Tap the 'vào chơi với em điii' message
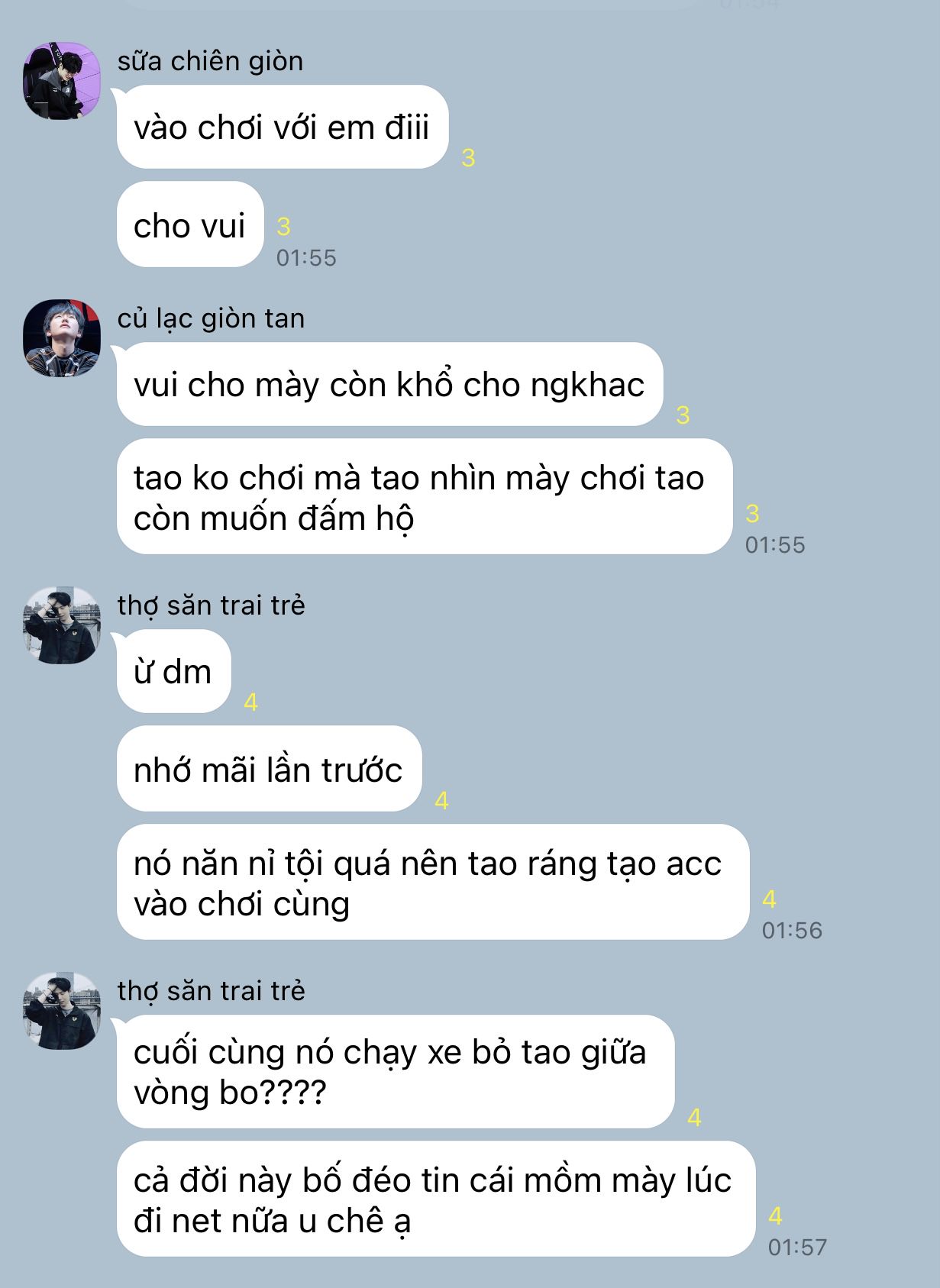 point(282,127)
